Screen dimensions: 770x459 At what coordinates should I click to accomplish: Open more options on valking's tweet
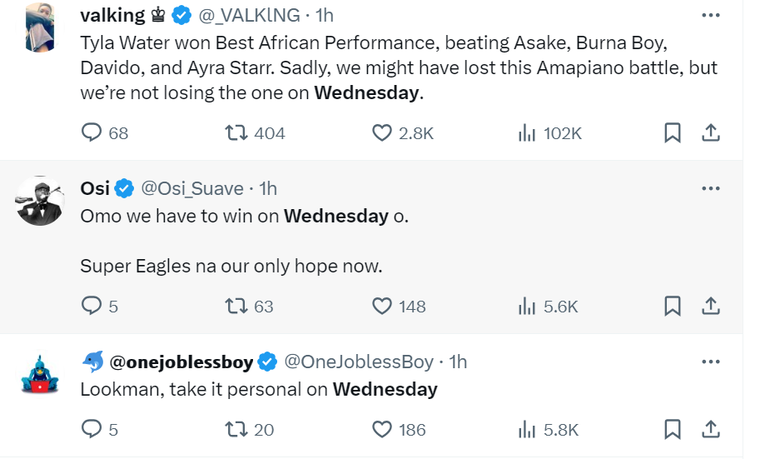pos(711,16)
